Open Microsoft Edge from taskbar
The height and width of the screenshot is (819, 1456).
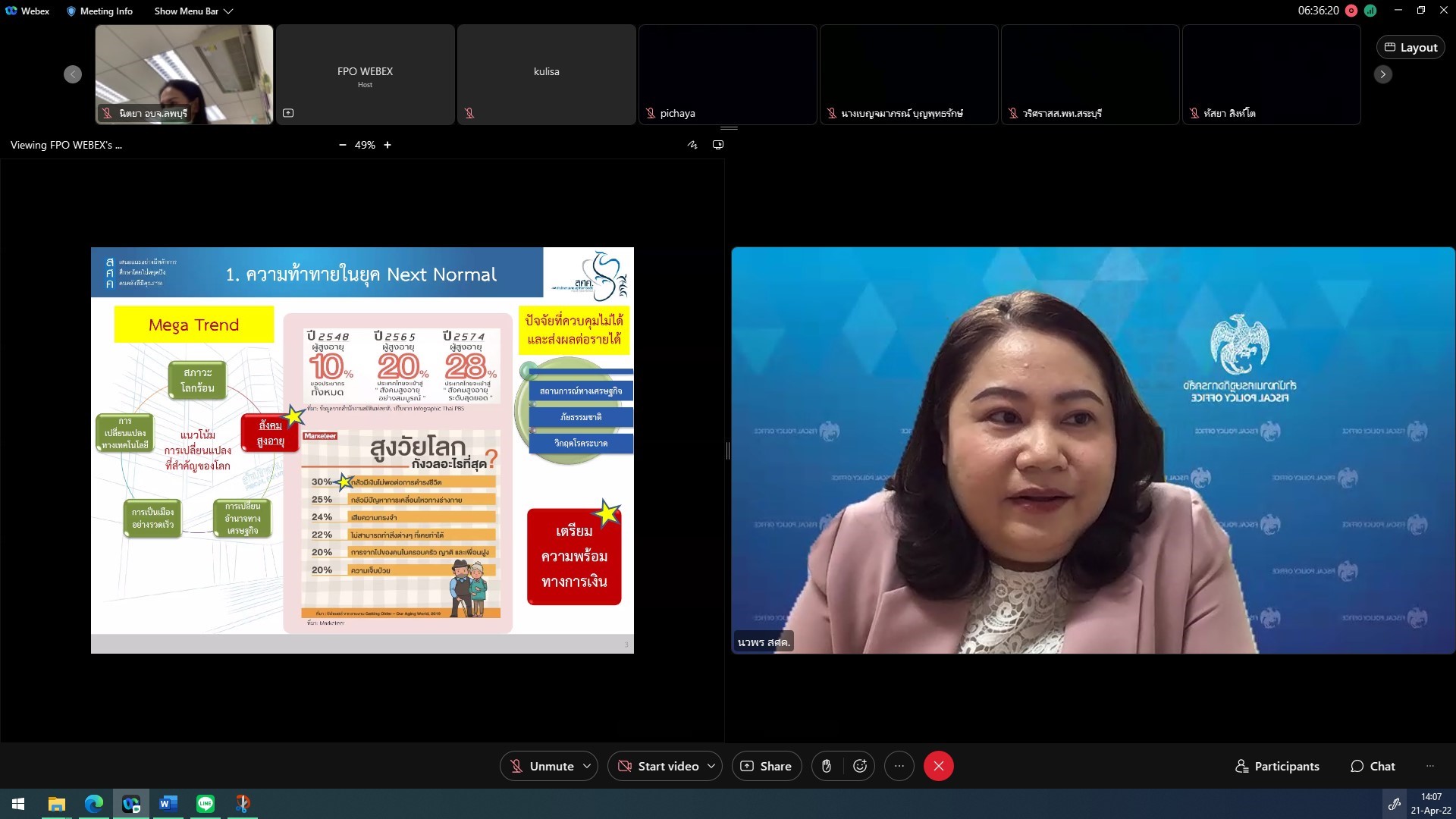(94, 804)
